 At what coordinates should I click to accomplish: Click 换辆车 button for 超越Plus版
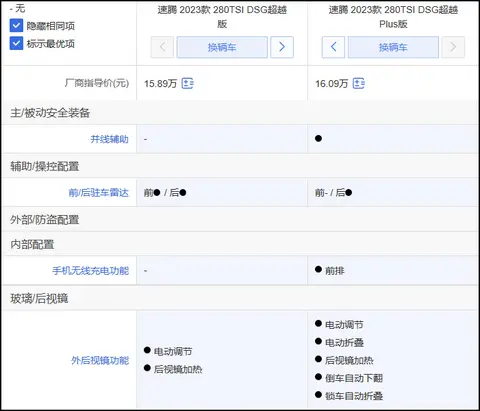393,47
